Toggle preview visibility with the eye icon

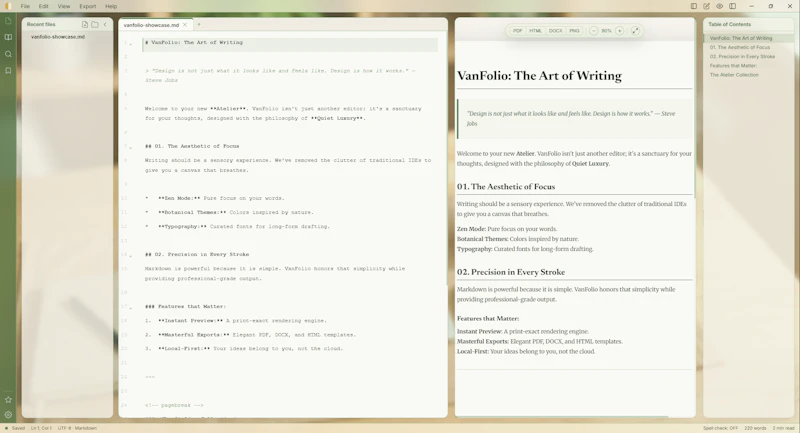point(719,6)
